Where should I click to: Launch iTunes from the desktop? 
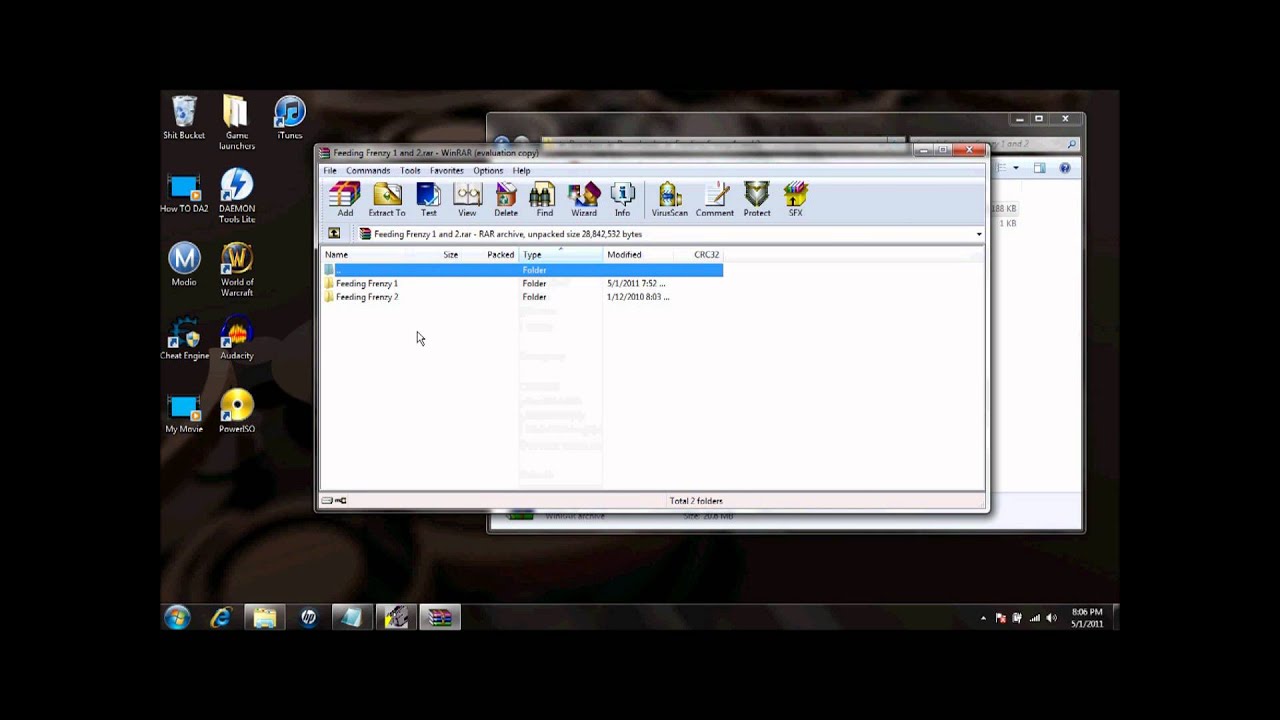point(290,118)
